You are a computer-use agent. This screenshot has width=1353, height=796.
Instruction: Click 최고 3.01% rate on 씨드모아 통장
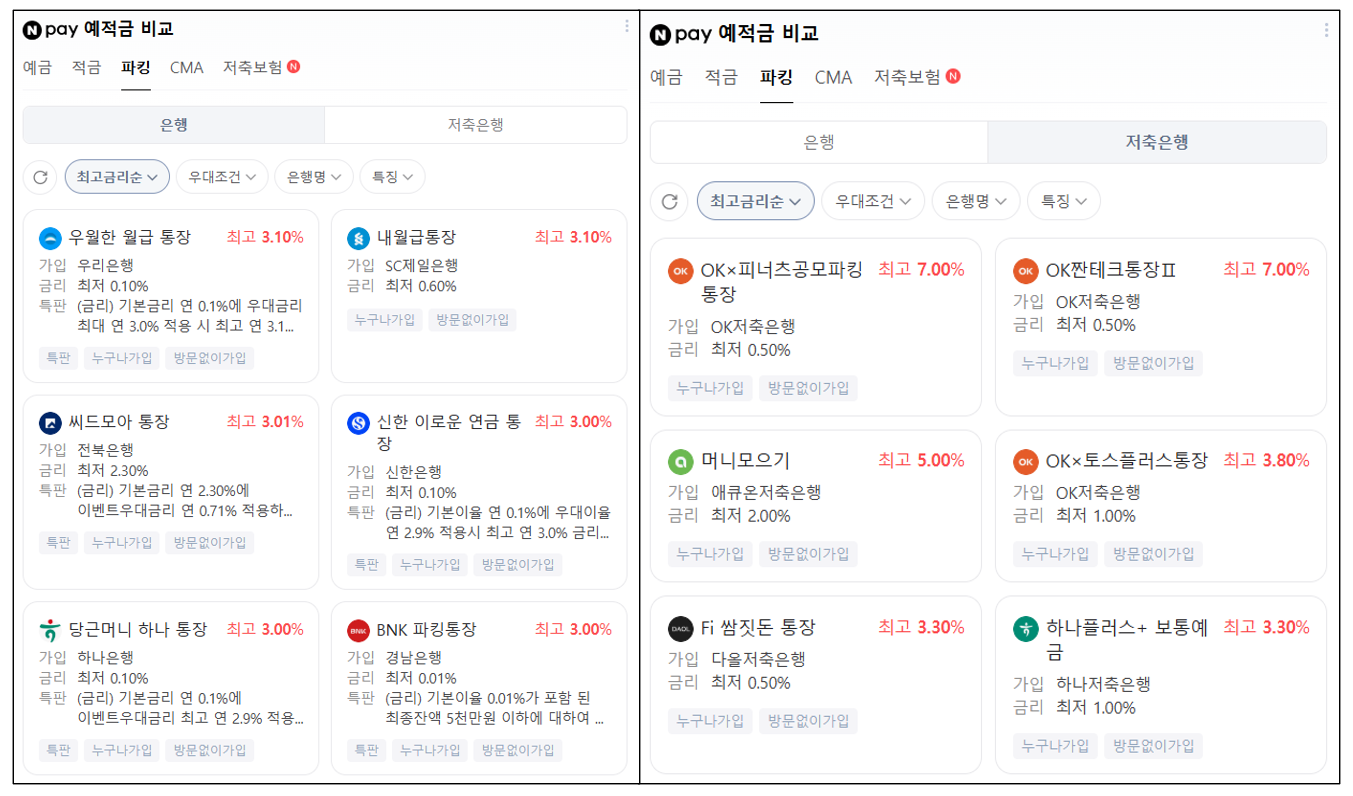[265, 422]
